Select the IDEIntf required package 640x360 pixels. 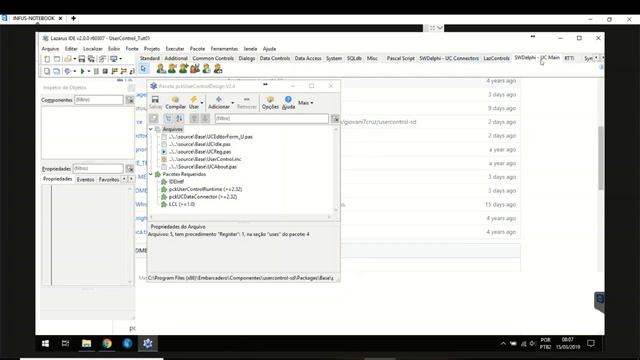176,182
